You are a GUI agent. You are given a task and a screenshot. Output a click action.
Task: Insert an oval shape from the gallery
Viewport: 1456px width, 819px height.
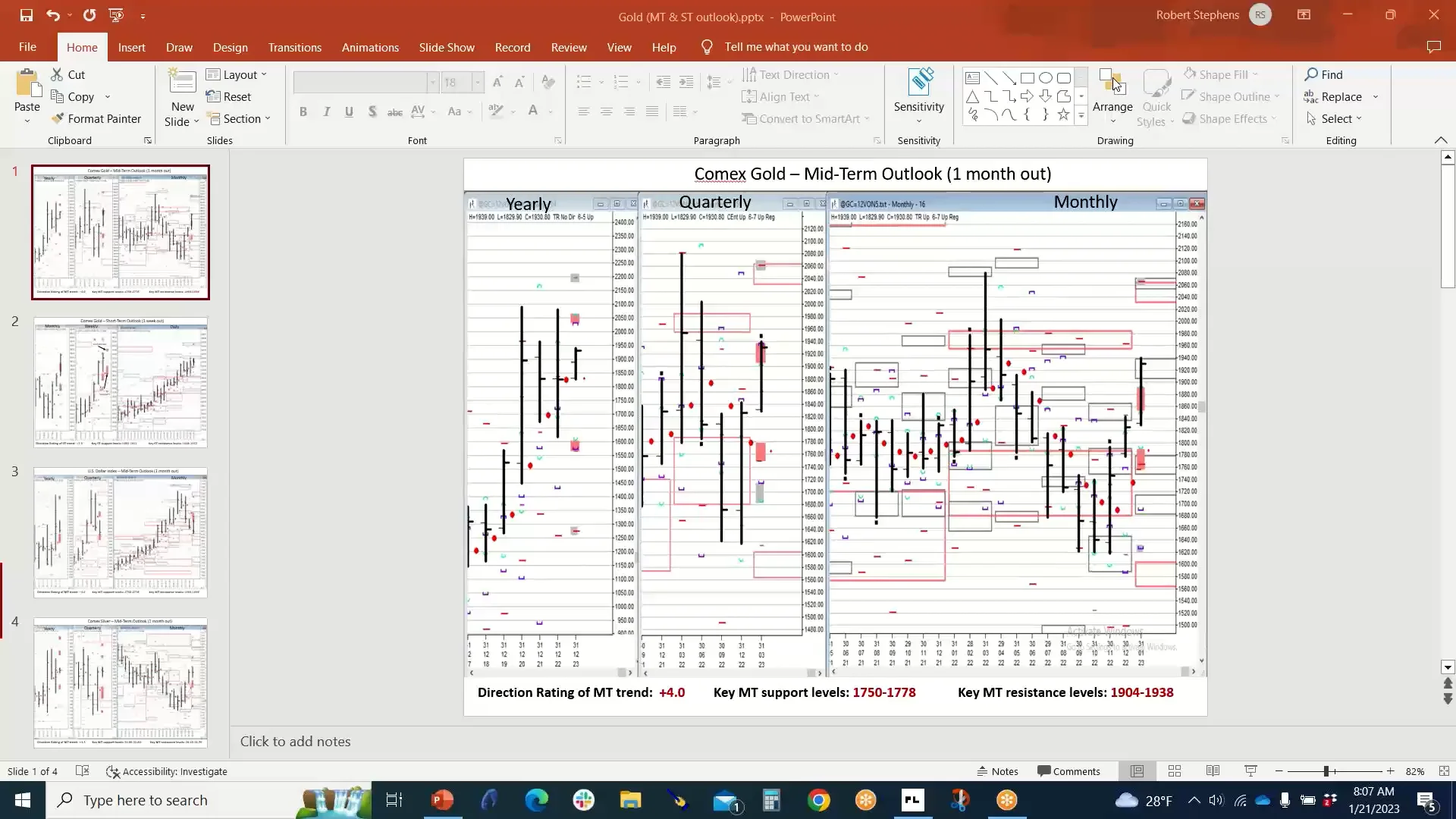(1045, 77)
